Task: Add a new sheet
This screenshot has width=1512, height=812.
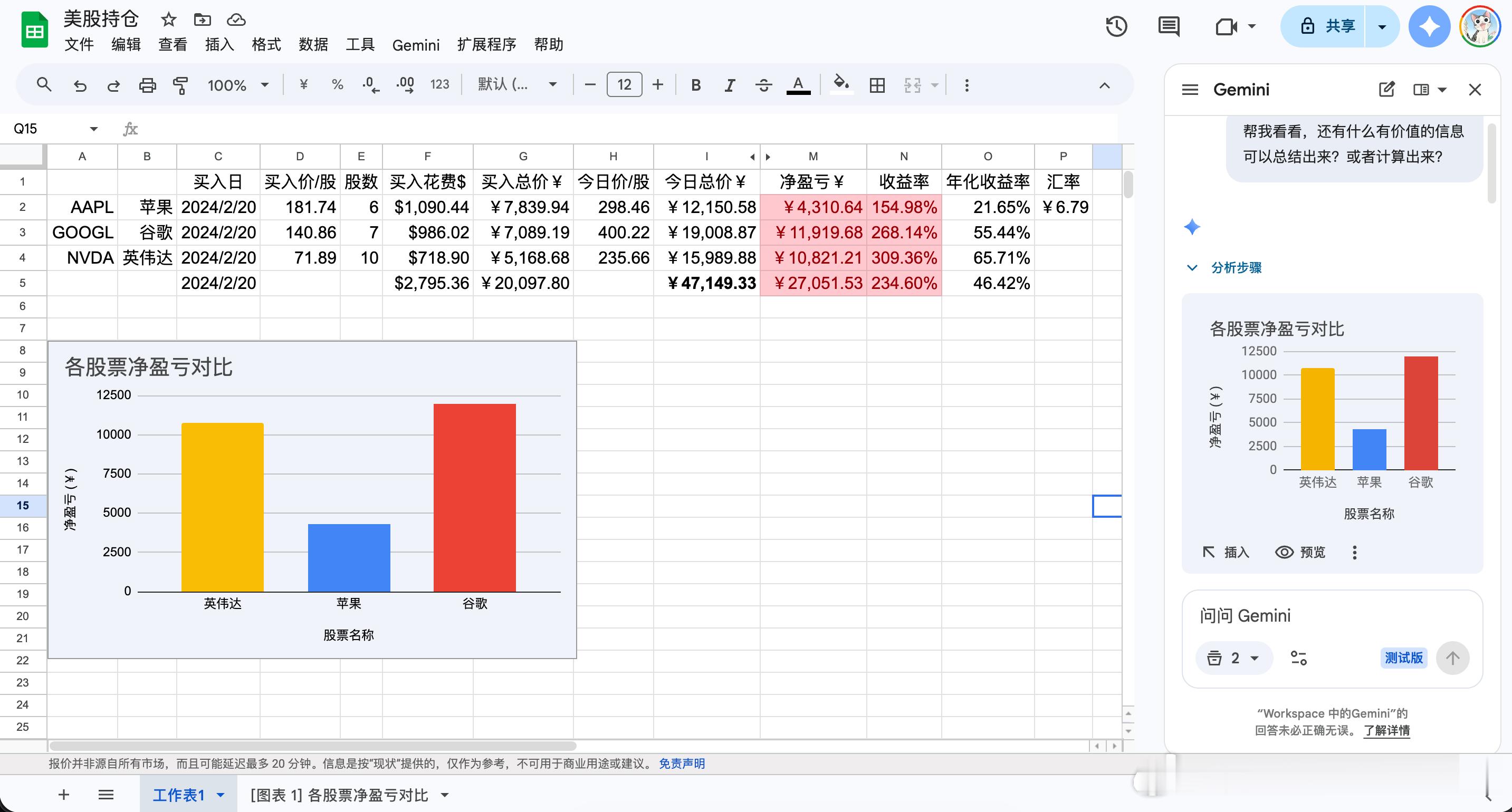Action: (x=64, y=795)
